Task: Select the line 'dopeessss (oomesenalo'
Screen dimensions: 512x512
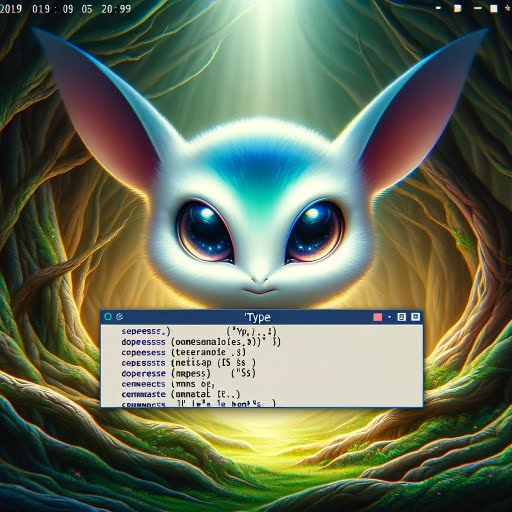Action: coord(201,342)
